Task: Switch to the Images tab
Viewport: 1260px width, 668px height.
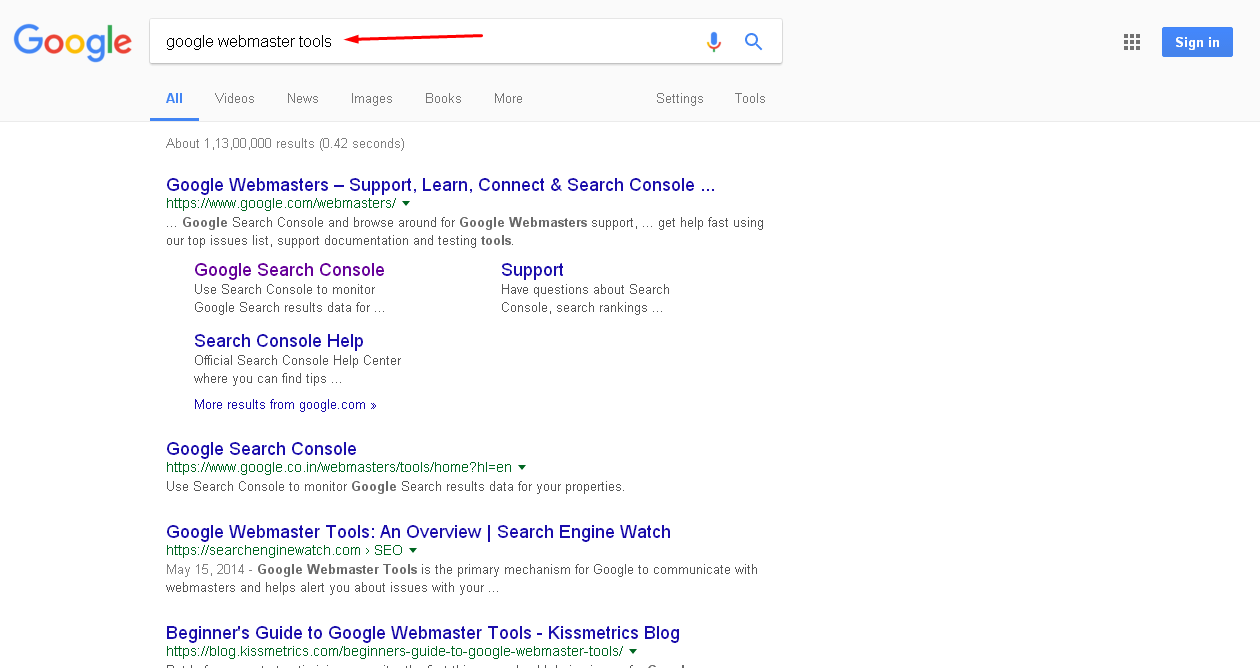Action: (372, 99)
